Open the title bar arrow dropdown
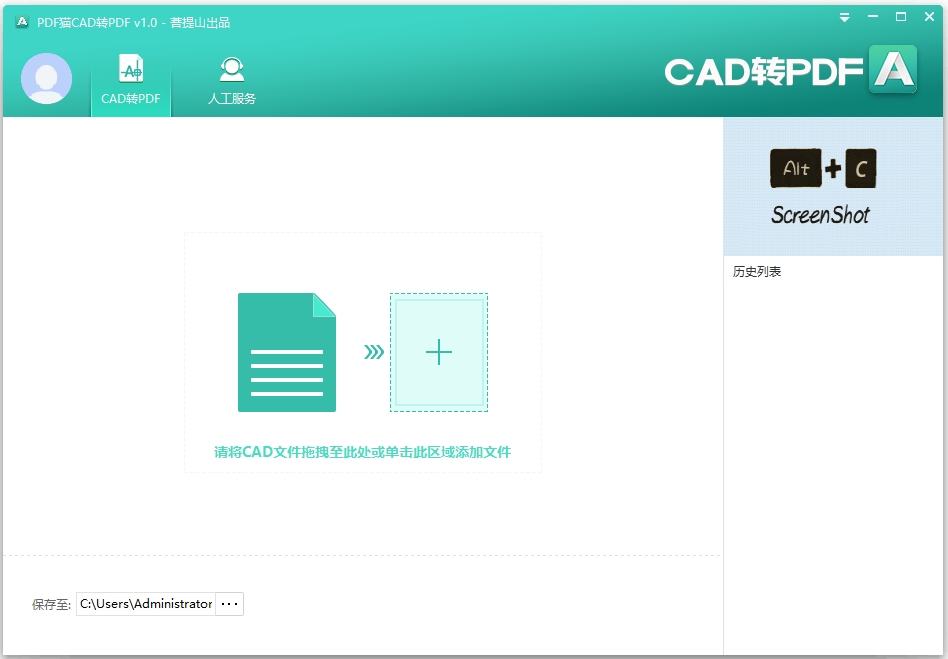This screenshot has height=659, width=948. click(x=844, y=17)
